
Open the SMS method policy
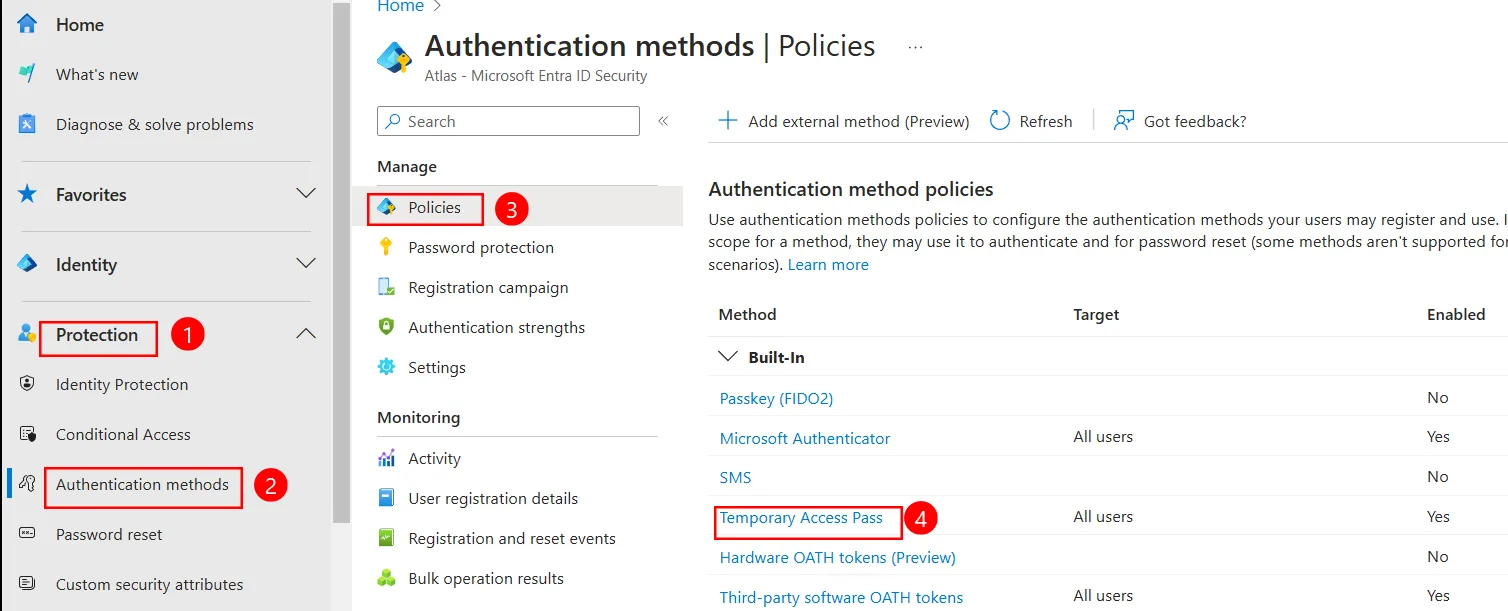coord(735,477)
